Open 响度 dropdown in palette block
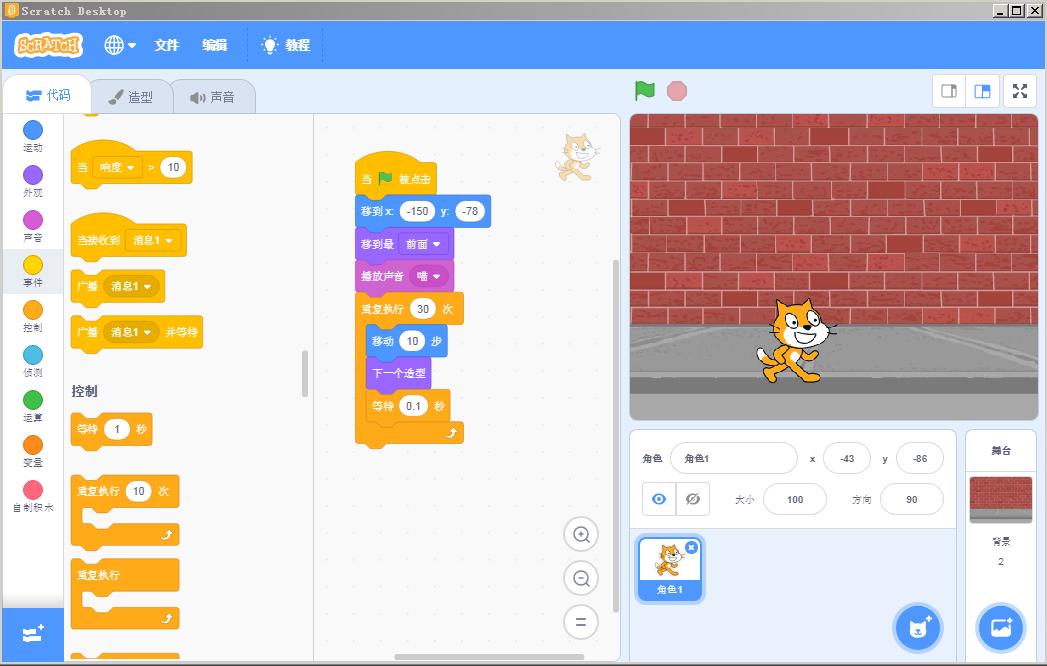This screenshot has width=1047, height=666. tap(117, 167)
